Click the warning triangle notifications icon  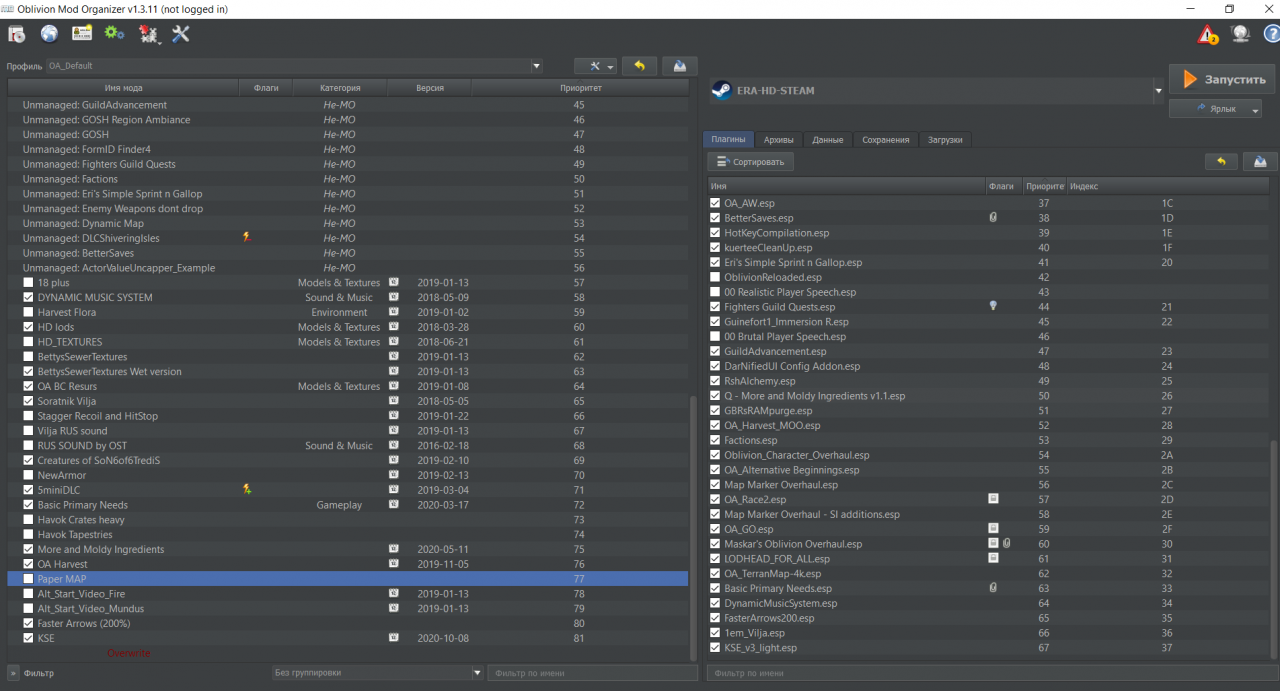pyautogui.click(x=1208, y=35)
